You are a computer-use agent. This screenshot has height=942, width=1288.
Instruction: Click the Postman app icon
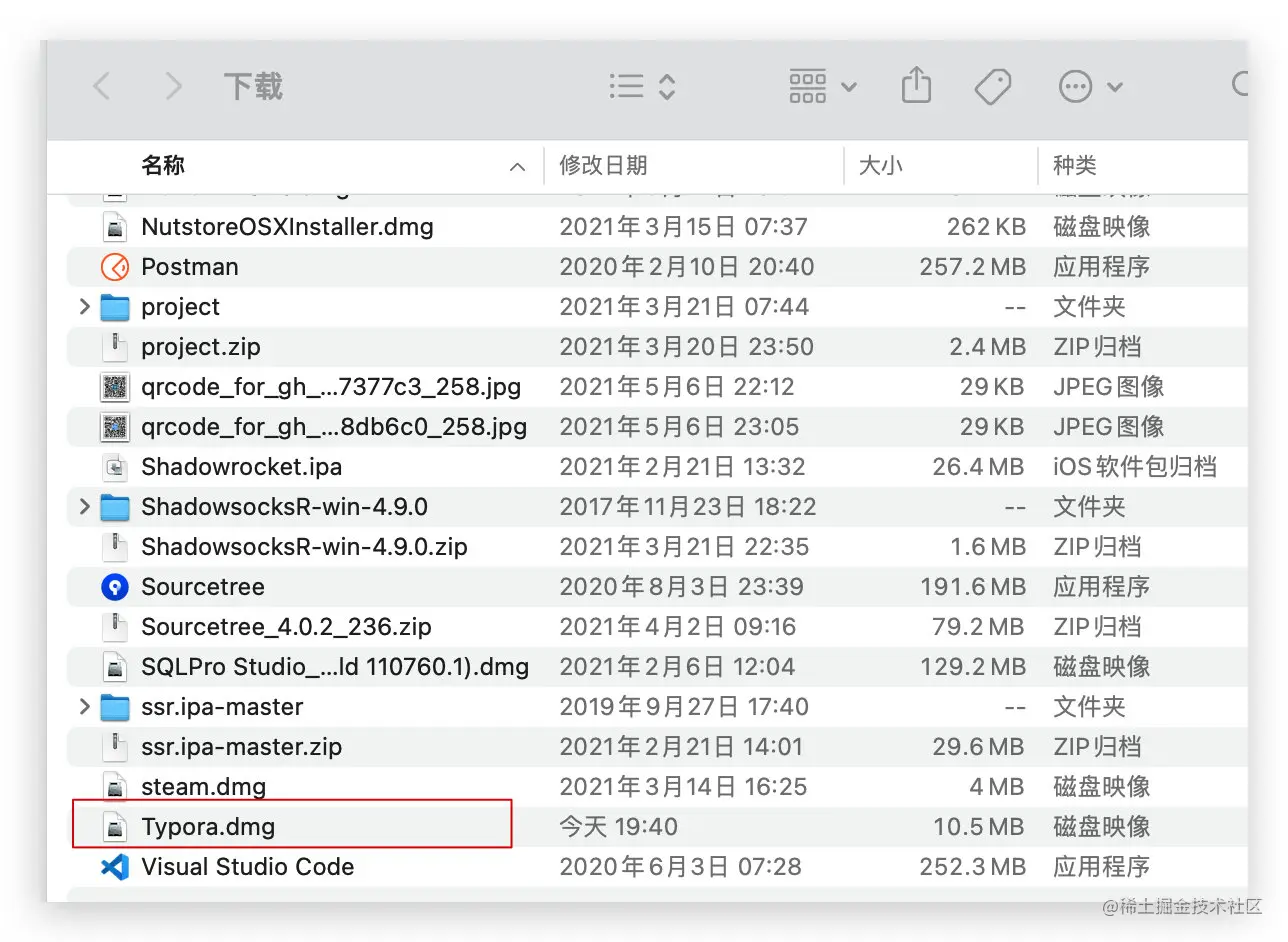pyautogui.click(x=116, y=267)
